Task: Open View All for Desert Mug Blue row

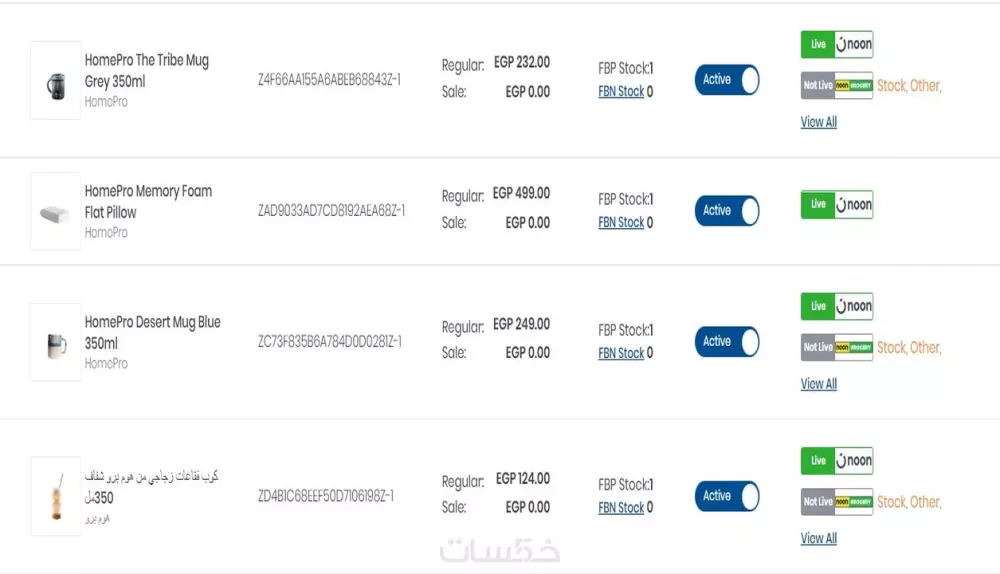Action: pyautogui.click(x=818, y=384)
